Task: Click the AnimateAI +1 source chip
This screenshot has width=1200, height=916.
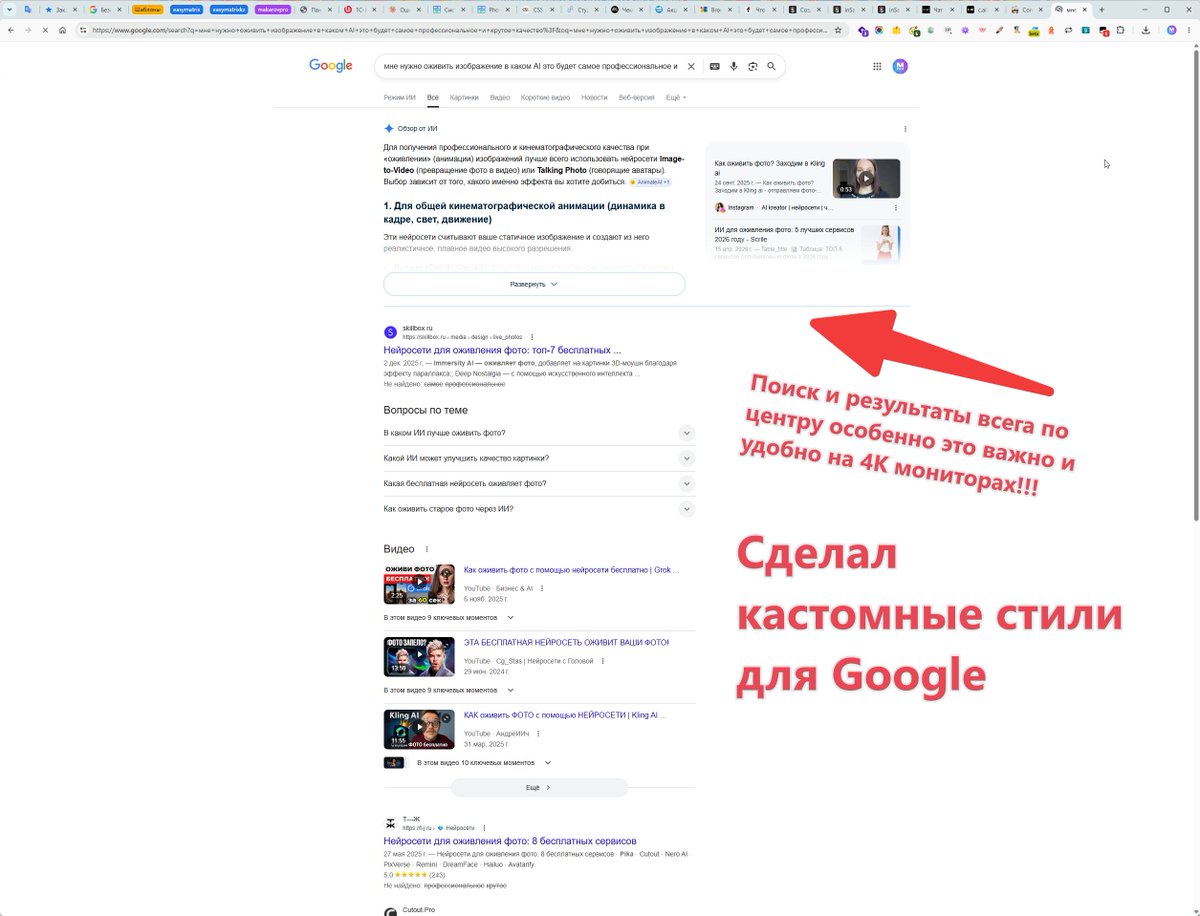Action: (650, 182)
